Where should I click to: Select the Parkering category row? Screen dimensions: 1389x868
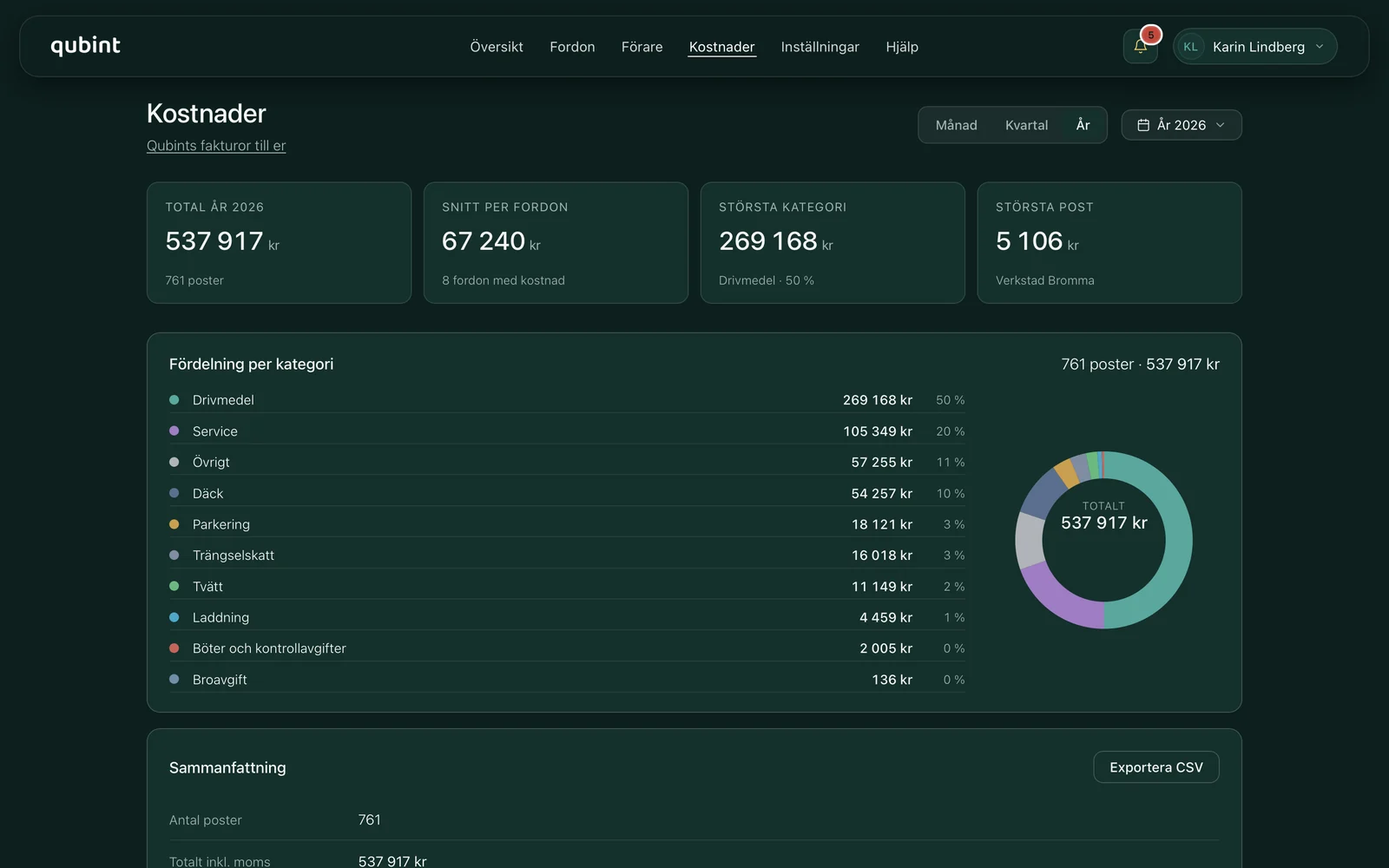(567, 524)
